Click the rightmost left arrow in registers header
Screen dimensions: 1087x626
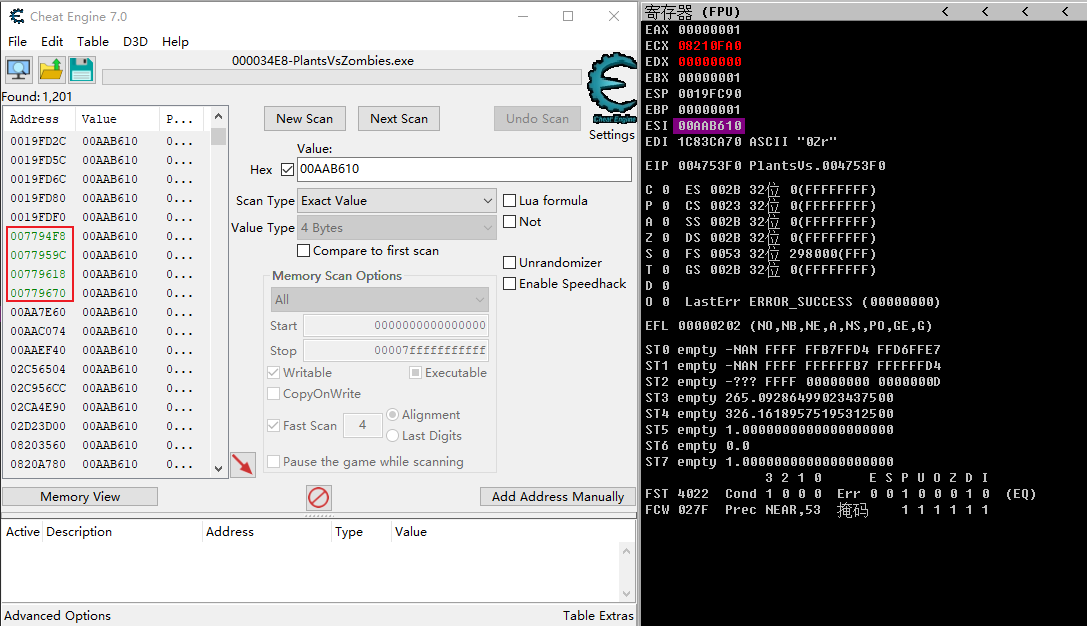(x=1065, y=11)
